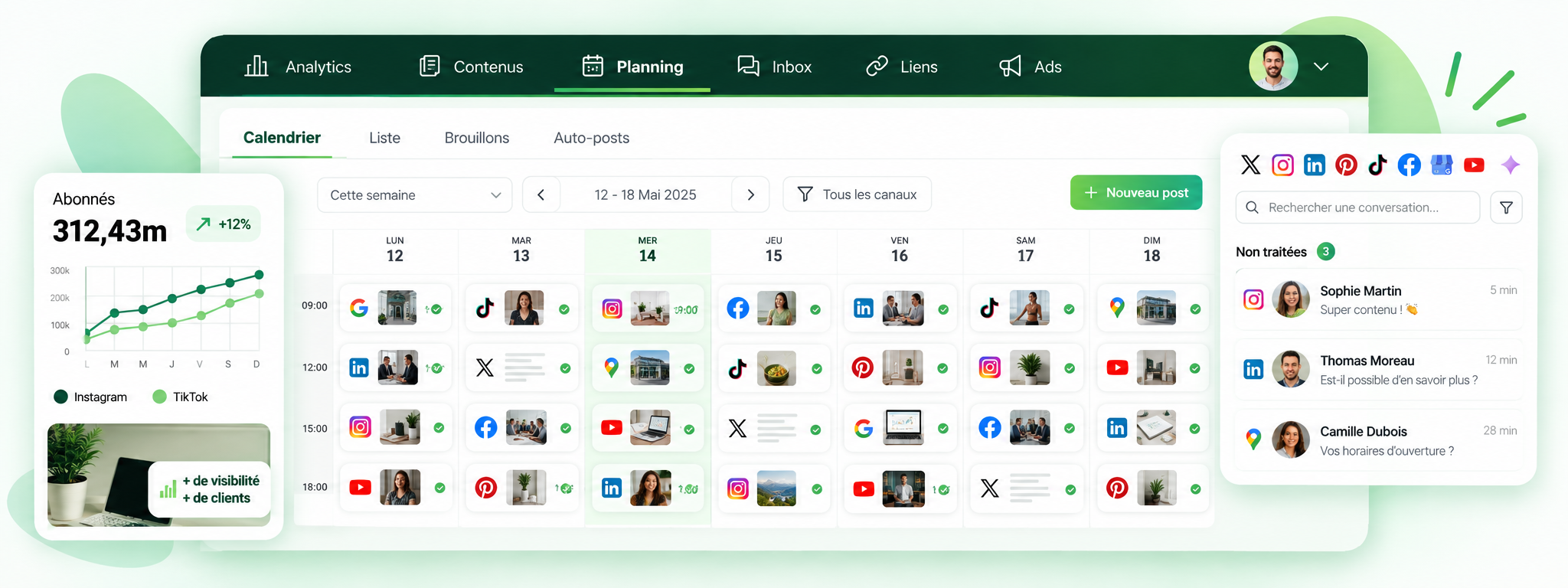The width and height of the screenshot is (1568, 588).
Task: Go to the next week
Action: 750,194
